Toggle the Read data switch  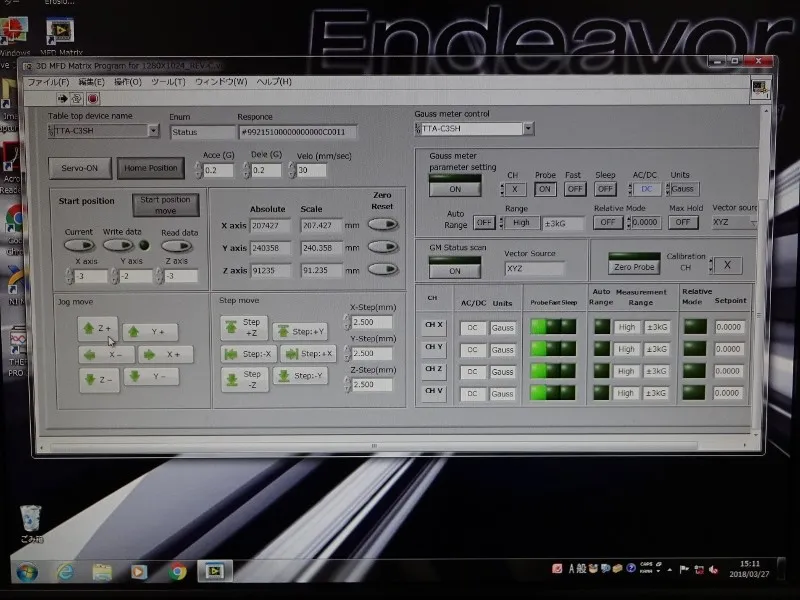[177, 246]
